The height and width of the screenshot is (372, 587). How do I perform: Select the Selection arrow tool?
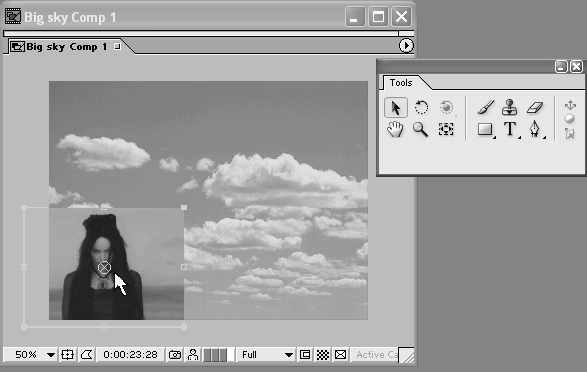pyautogui.click(x=396, y=108)
